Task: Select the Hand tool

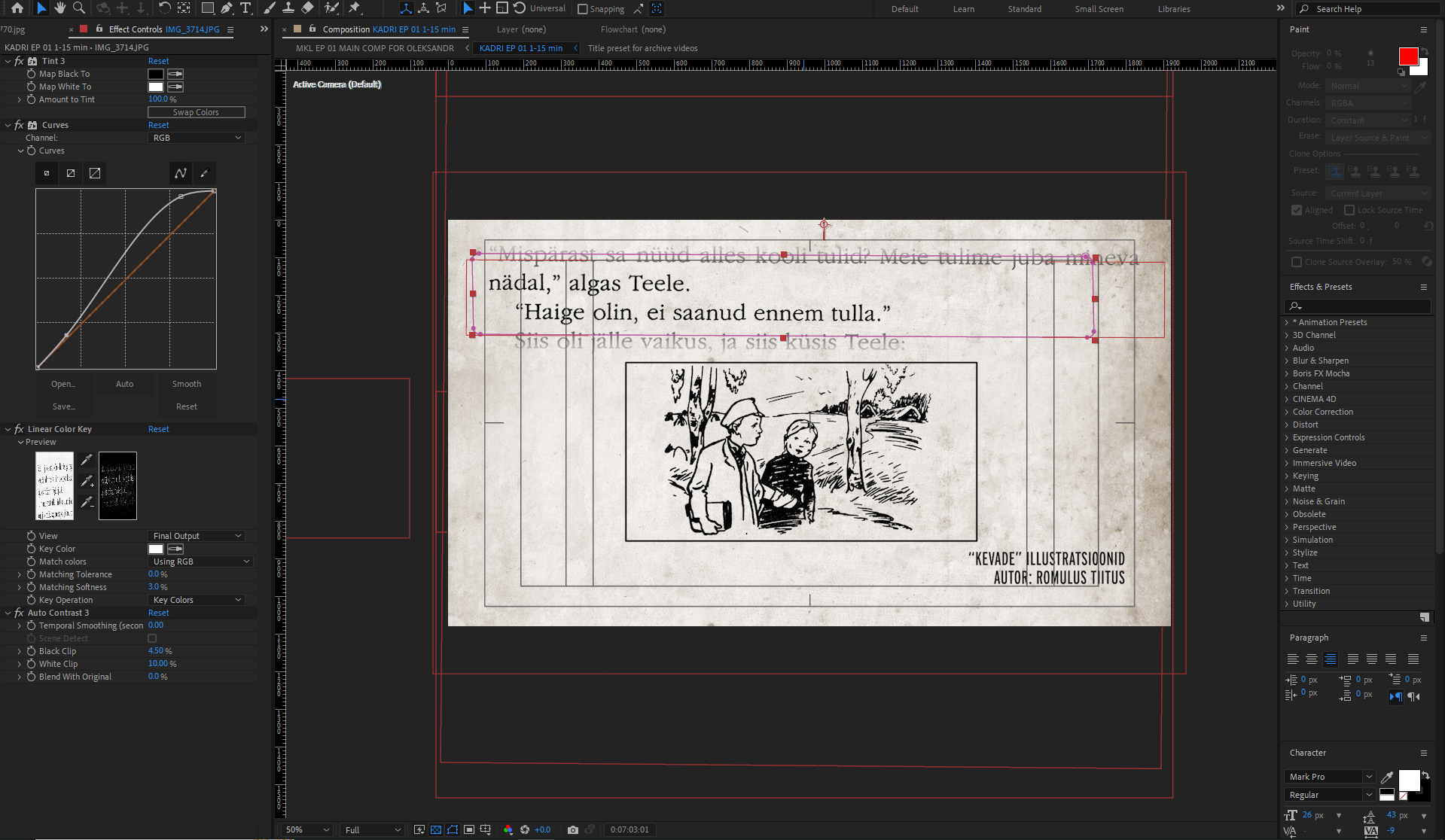Action: pos(59,8)
